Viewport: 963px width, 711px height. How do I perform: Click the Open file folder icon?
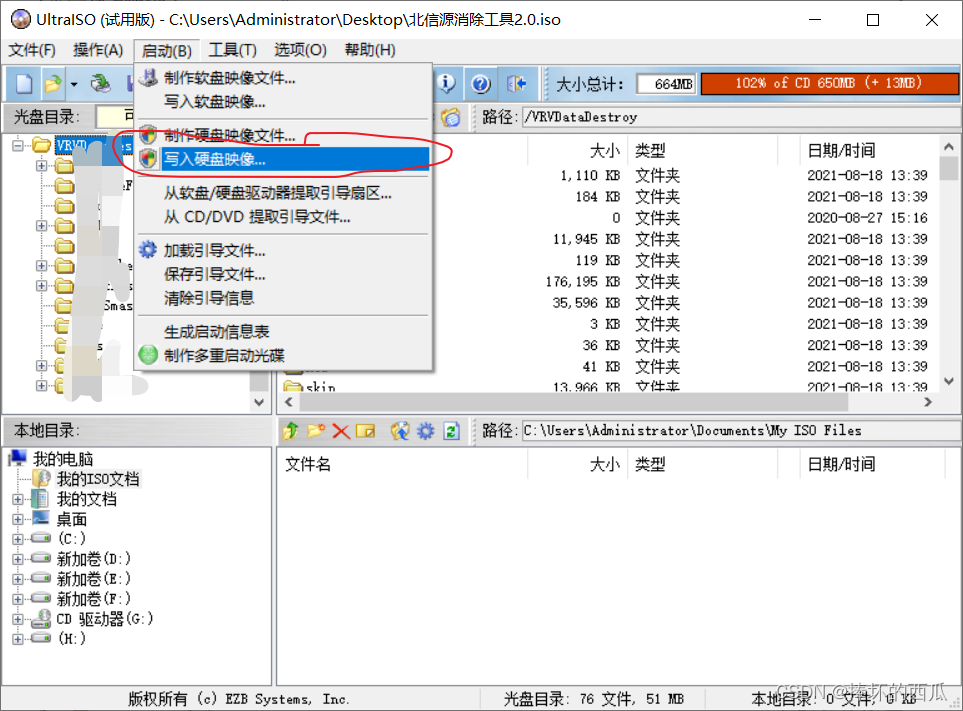point(53,84)
